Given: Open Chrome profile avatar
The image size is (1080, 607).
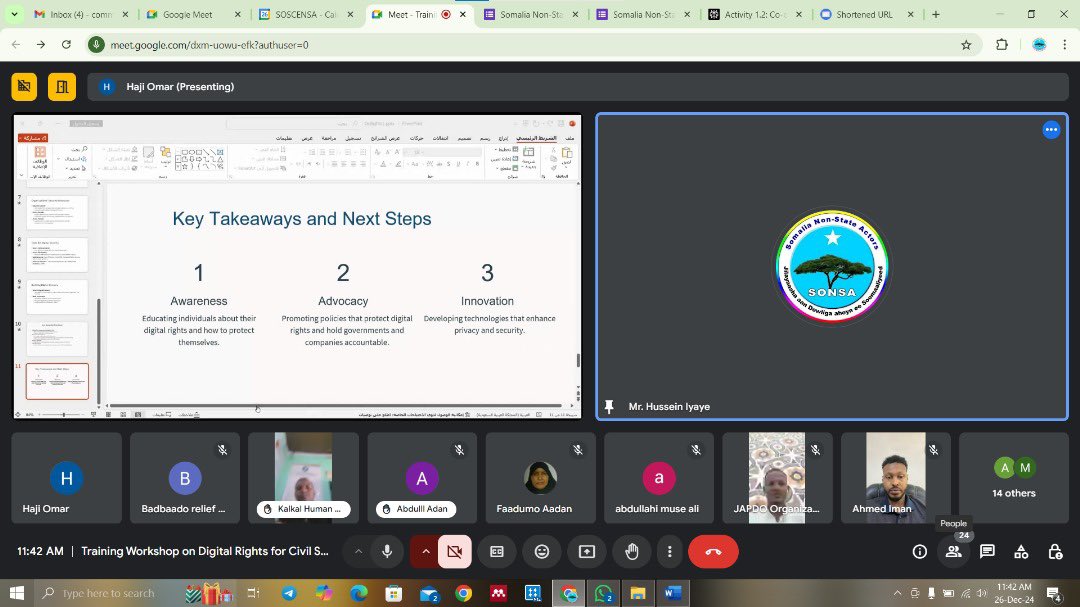Looking at the screenshot, I should click(1039, 45).
